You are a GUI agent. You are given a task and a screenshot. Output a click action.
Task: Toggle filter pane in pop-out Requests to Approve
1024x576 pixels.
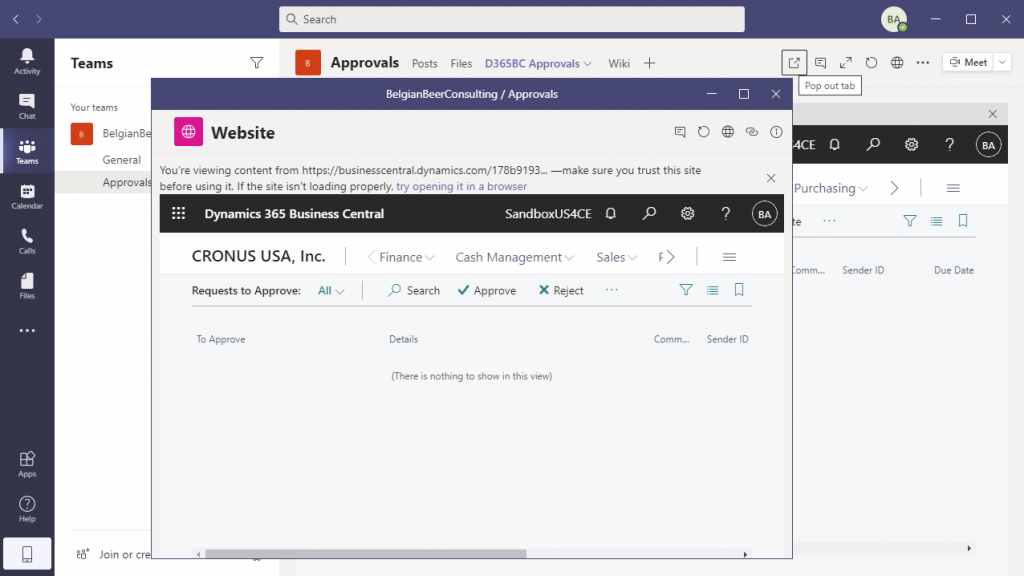pos(686,290)
